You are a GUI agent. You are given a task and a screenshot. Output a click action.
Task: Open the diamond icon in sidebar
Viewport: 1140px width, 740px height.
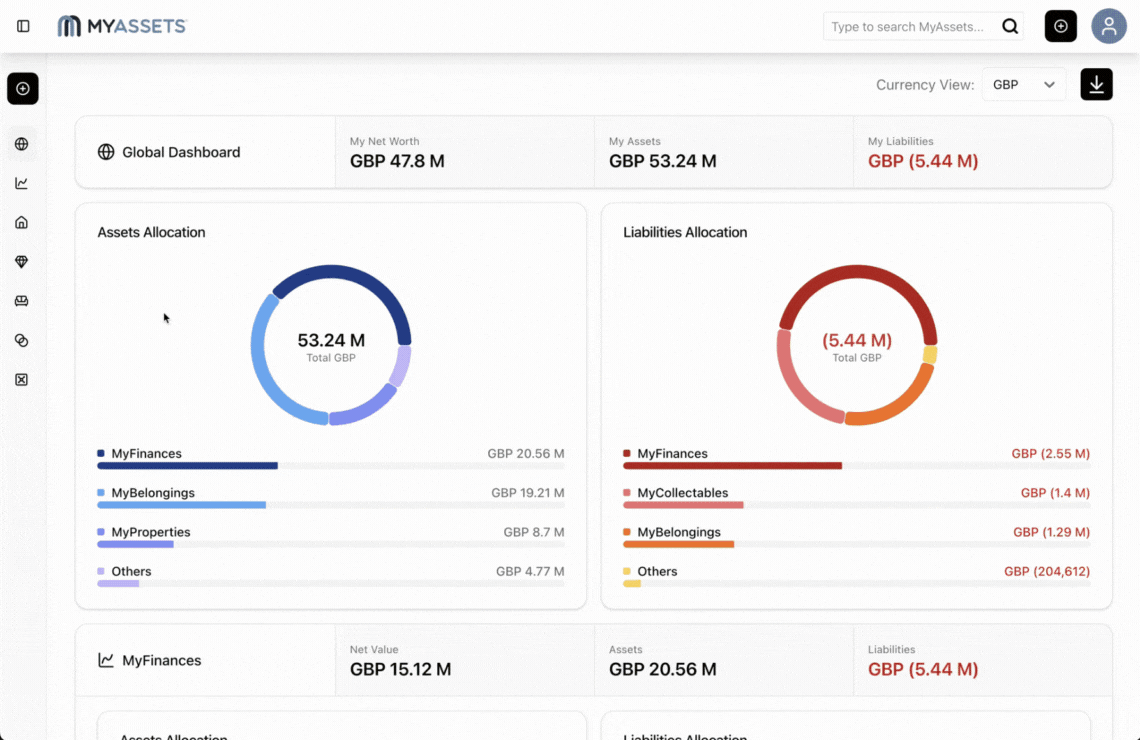click(x=21, y=262)
